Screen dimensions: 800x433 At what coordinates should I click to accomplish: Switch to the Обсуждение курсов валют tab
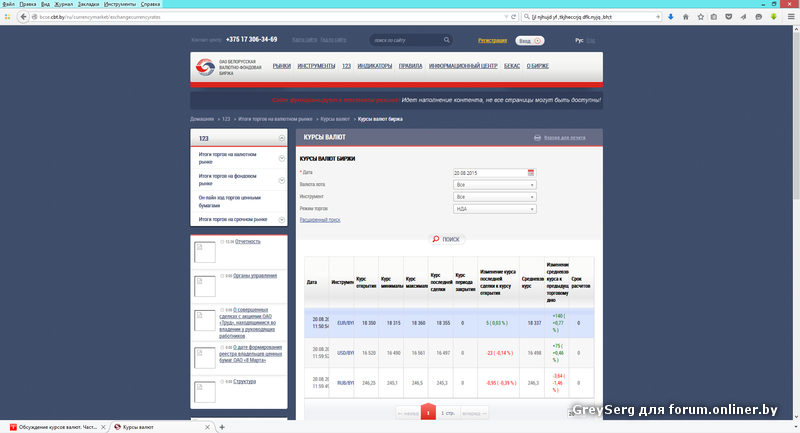(55, 426)
